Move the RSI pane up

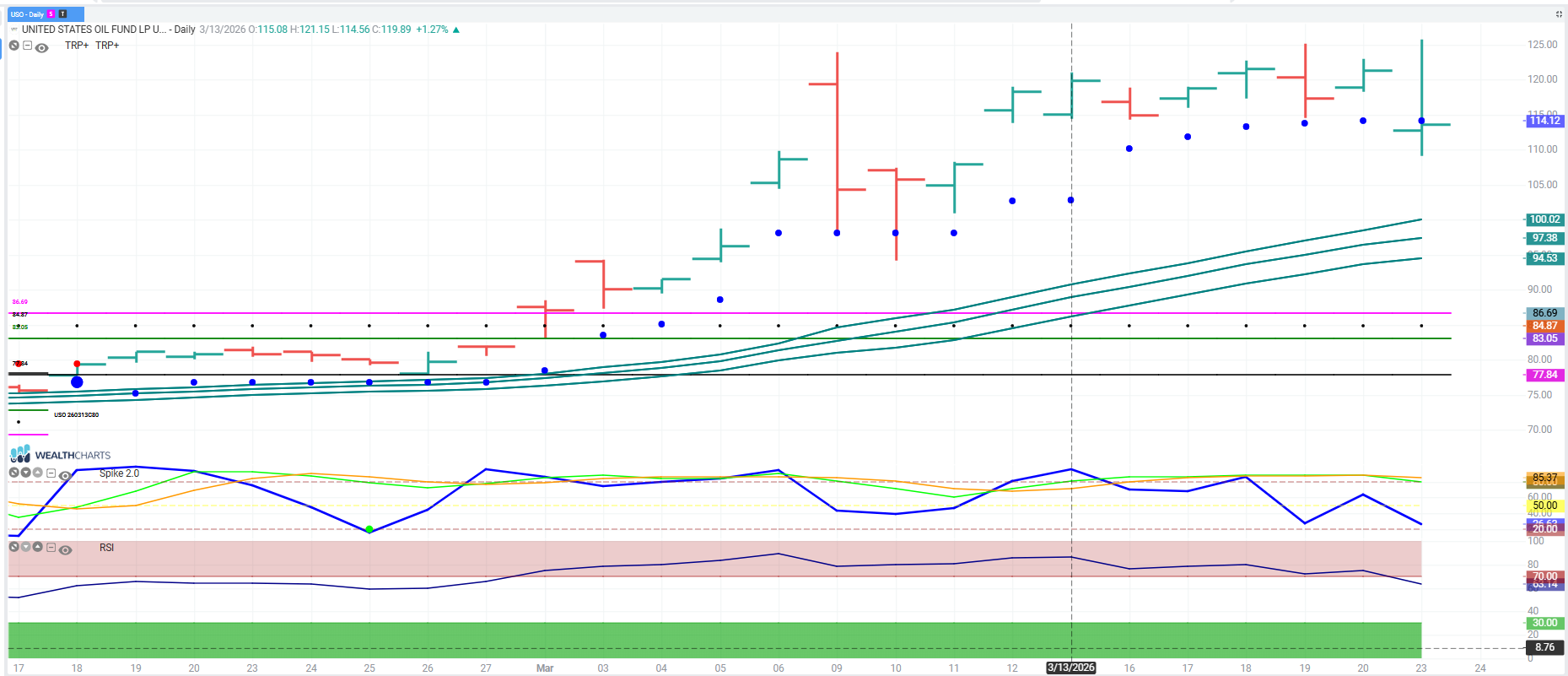pos(38,547)
